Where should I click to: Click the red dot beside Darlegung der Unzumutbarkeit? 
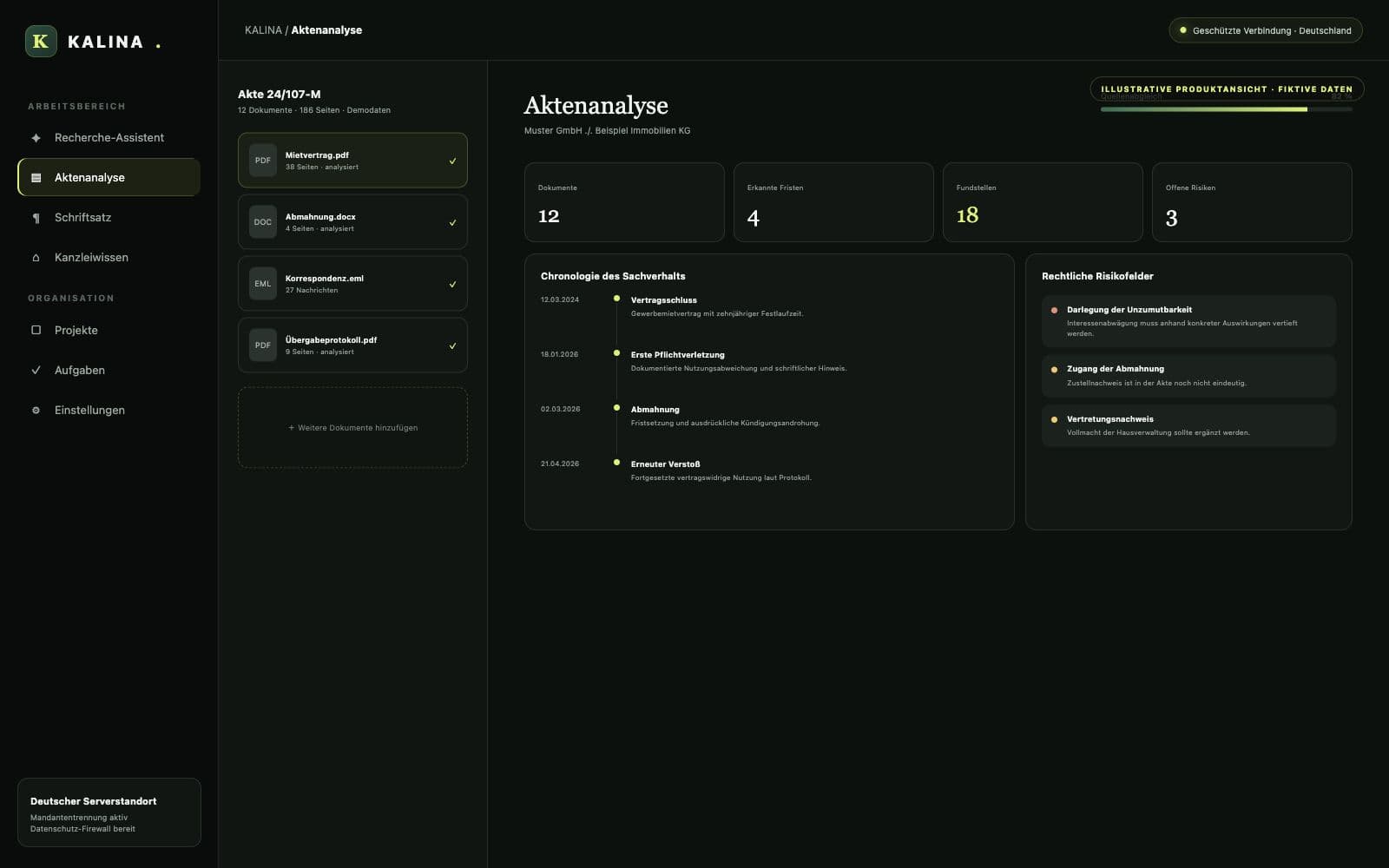click(1054, 310)
